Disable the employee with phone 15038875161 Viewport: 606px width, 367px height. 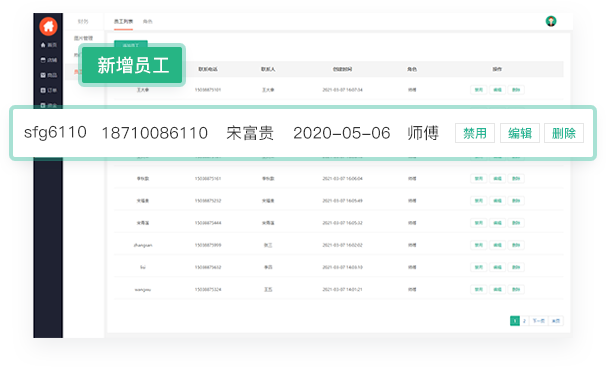tap(478, 178)
